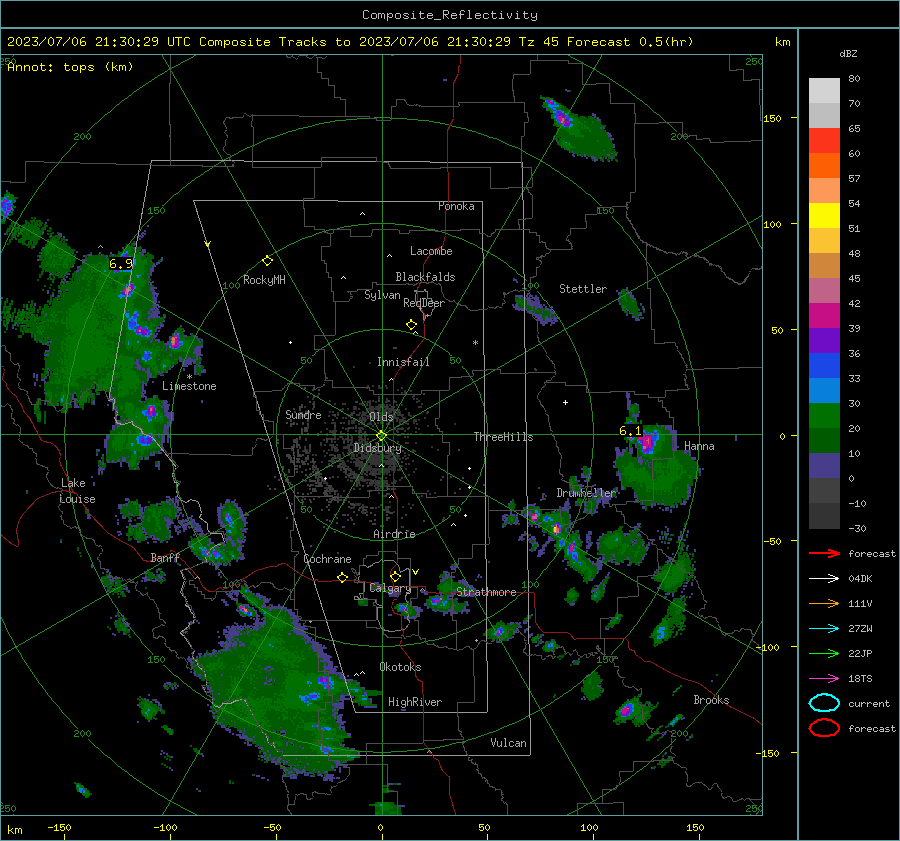
Task: Click the HighRiver city label
Action: pyautogui.click(x=415, y=702)
